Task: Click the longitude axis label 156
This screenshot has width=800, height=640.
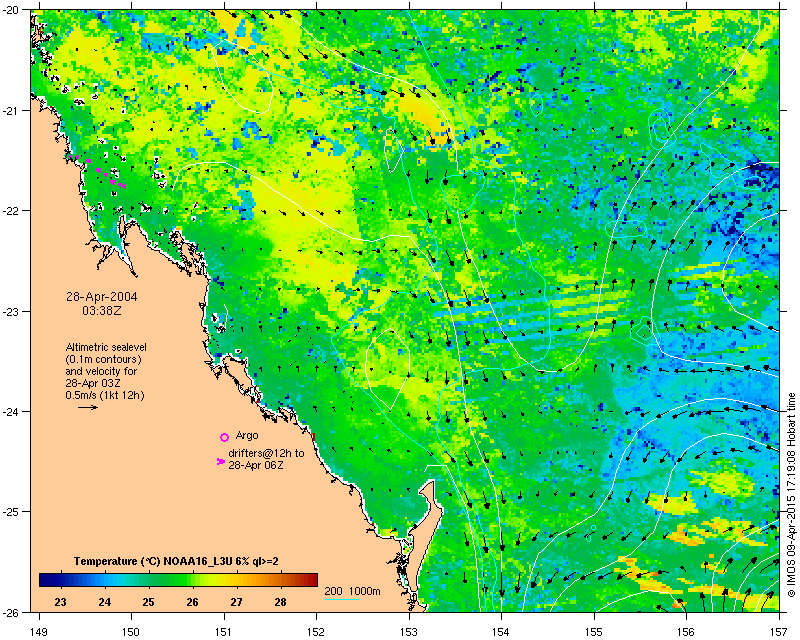Action: 687,632
